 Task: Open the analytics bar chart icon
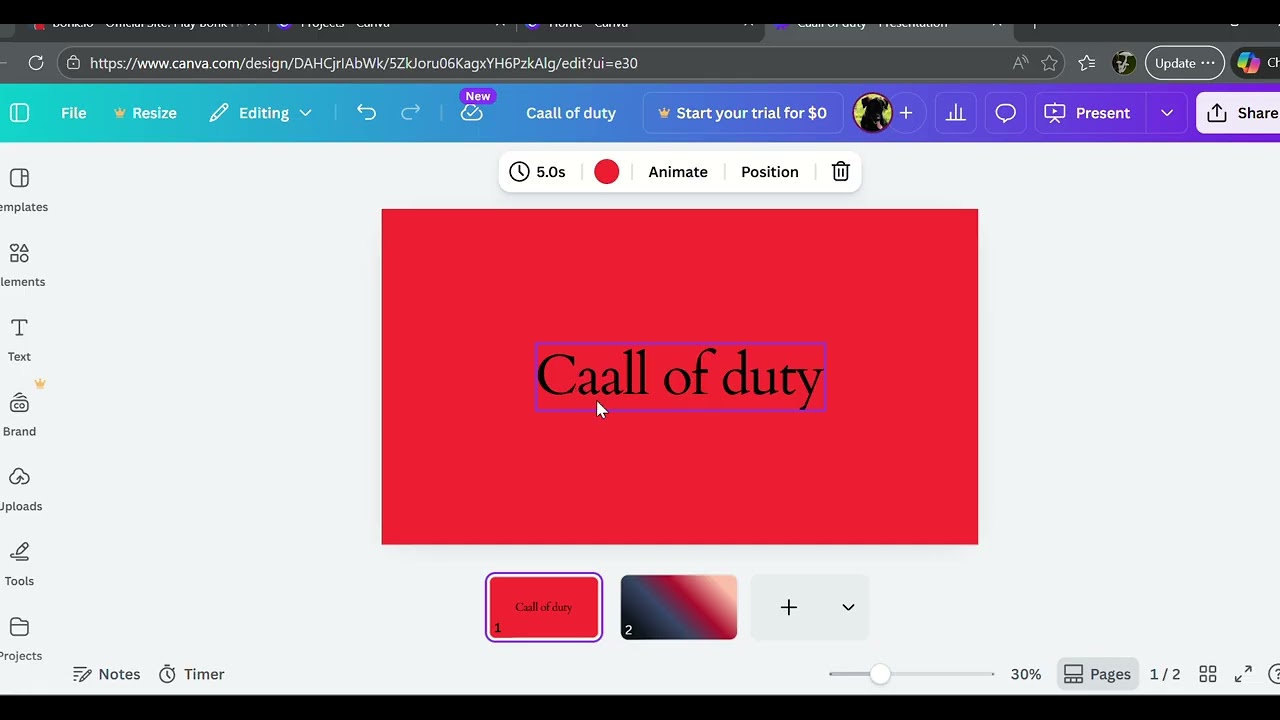point(956,113)
